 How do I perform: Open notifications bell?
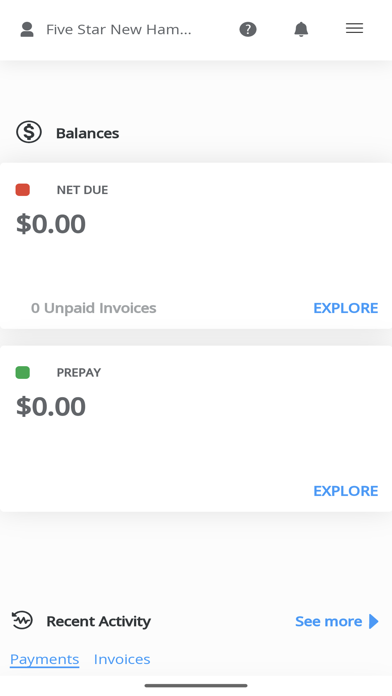pyautogui.click(x=301, y=29)
